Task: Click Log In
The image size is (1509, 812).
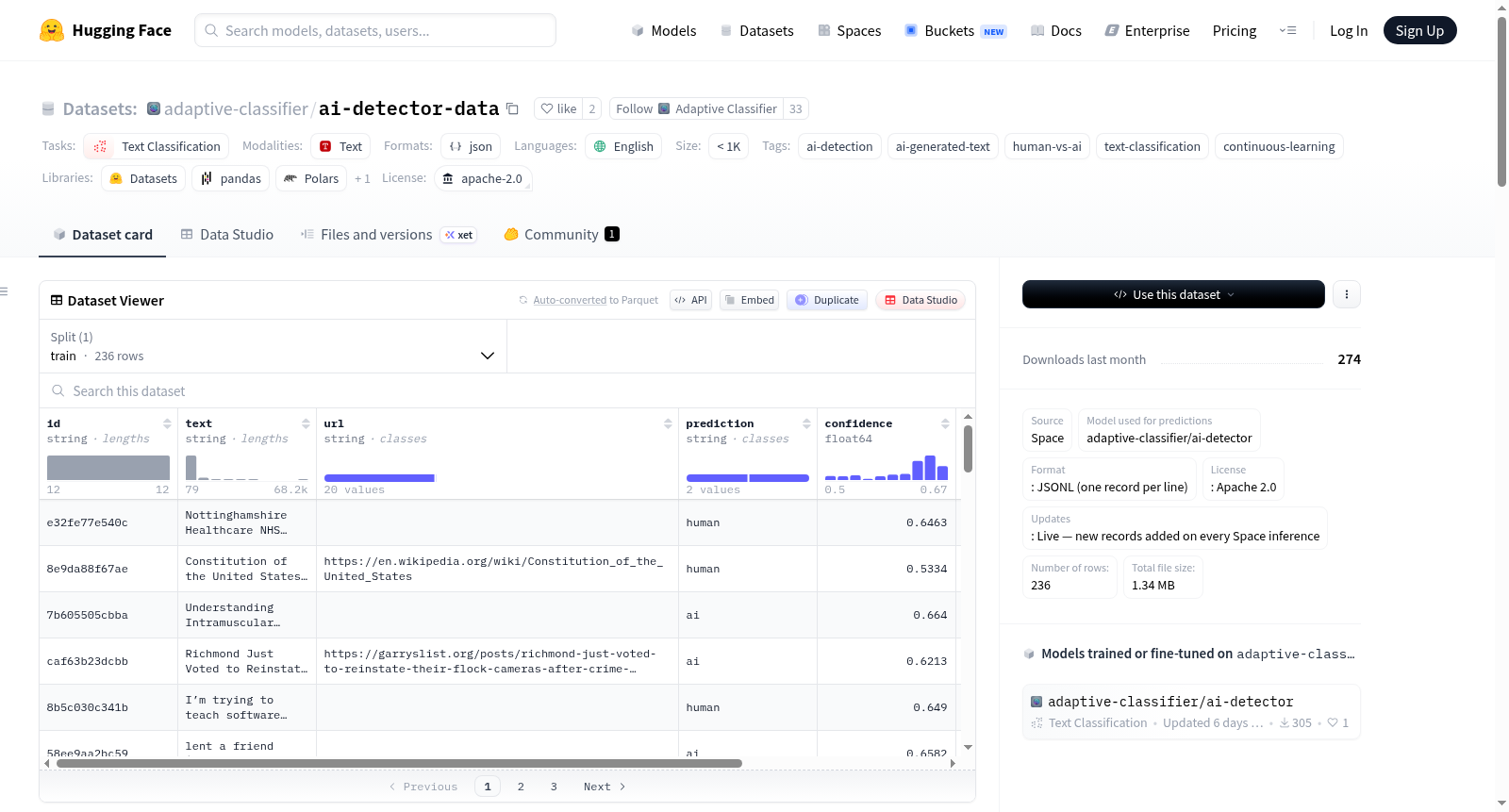Action: point(1349,30)
